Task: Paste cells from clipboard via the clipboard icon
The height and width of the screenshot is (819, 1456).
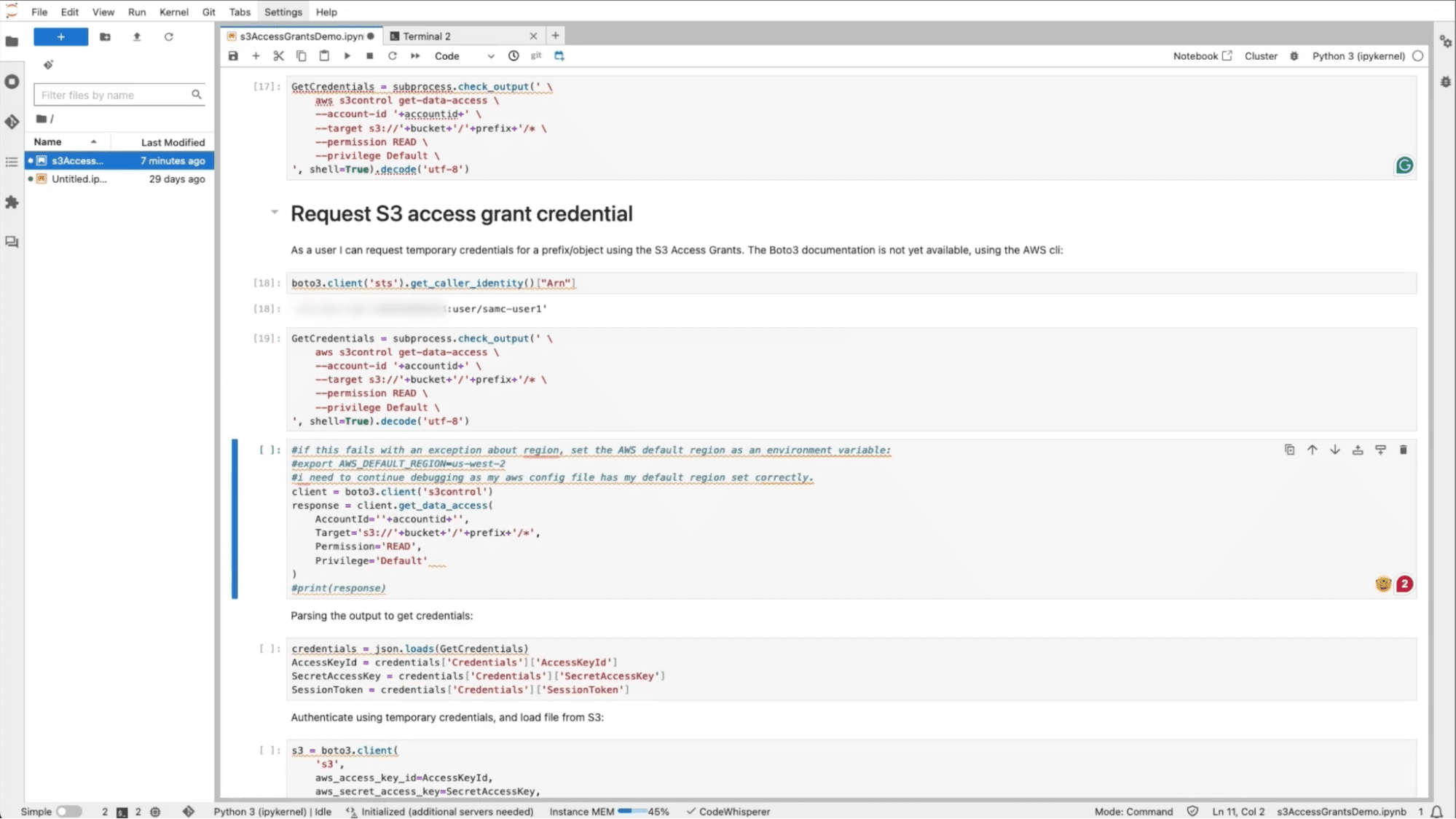Action: pyautogui.click(x=324, y=56)
